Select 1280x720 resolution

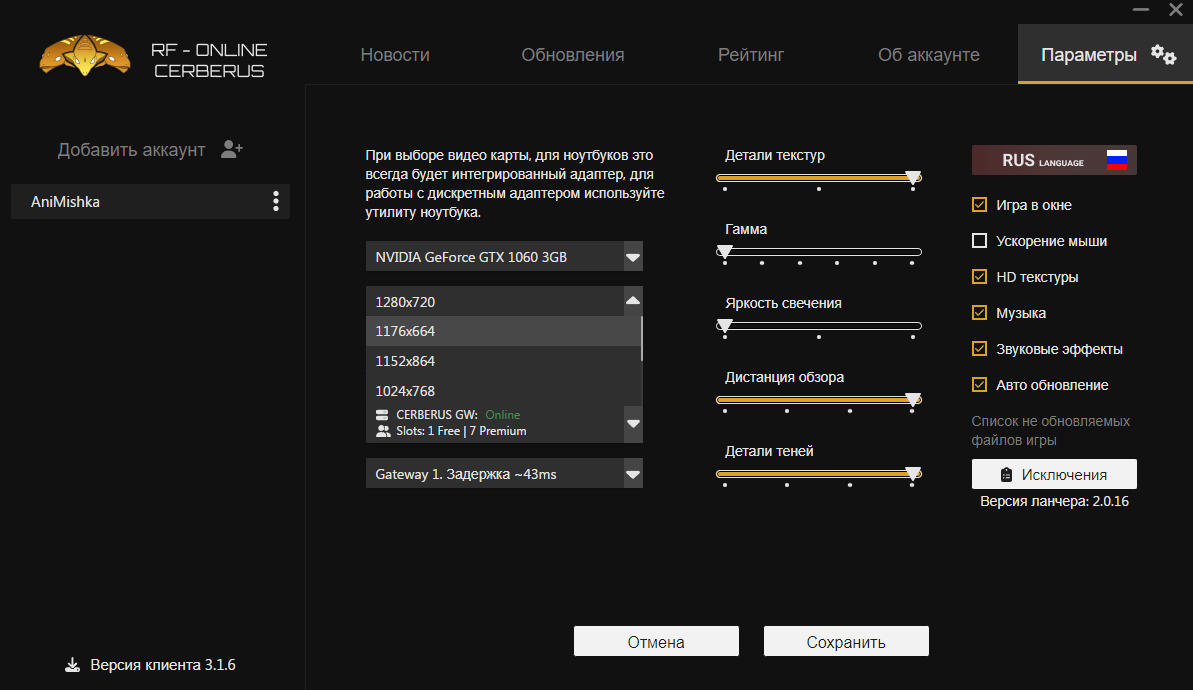pos(495,302)
